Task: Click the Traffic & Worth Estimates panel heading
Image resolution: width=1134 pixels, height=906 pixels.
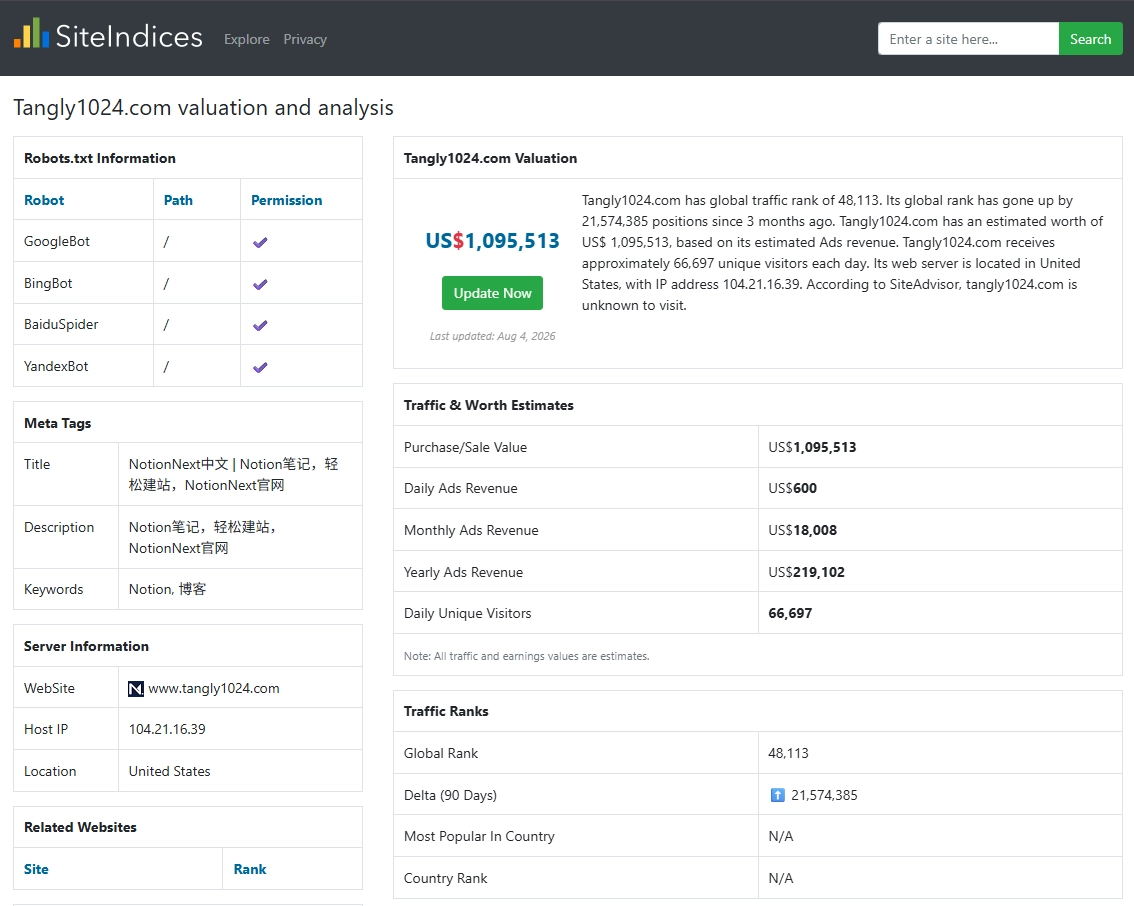Action: pos(489,406)
